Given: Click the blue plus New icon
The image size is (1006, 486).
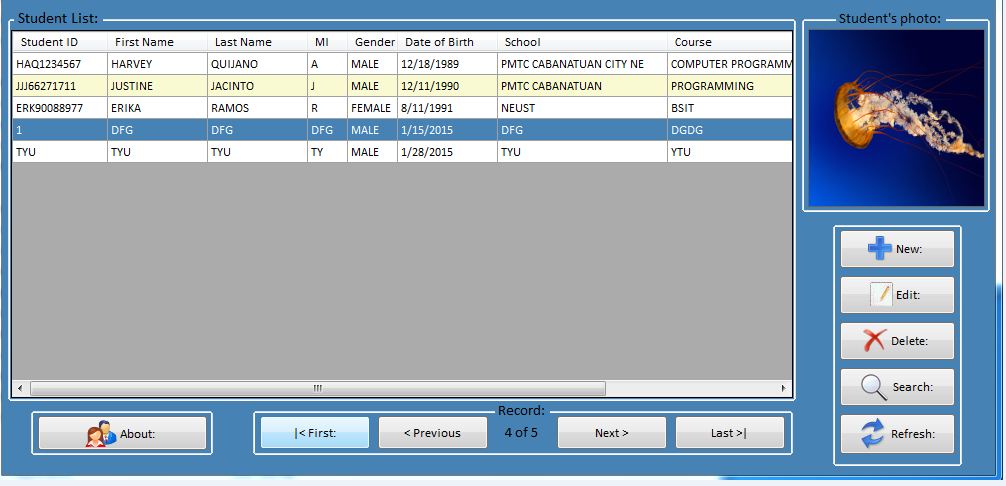Looking at the screenshot, I should coord(879,249).
